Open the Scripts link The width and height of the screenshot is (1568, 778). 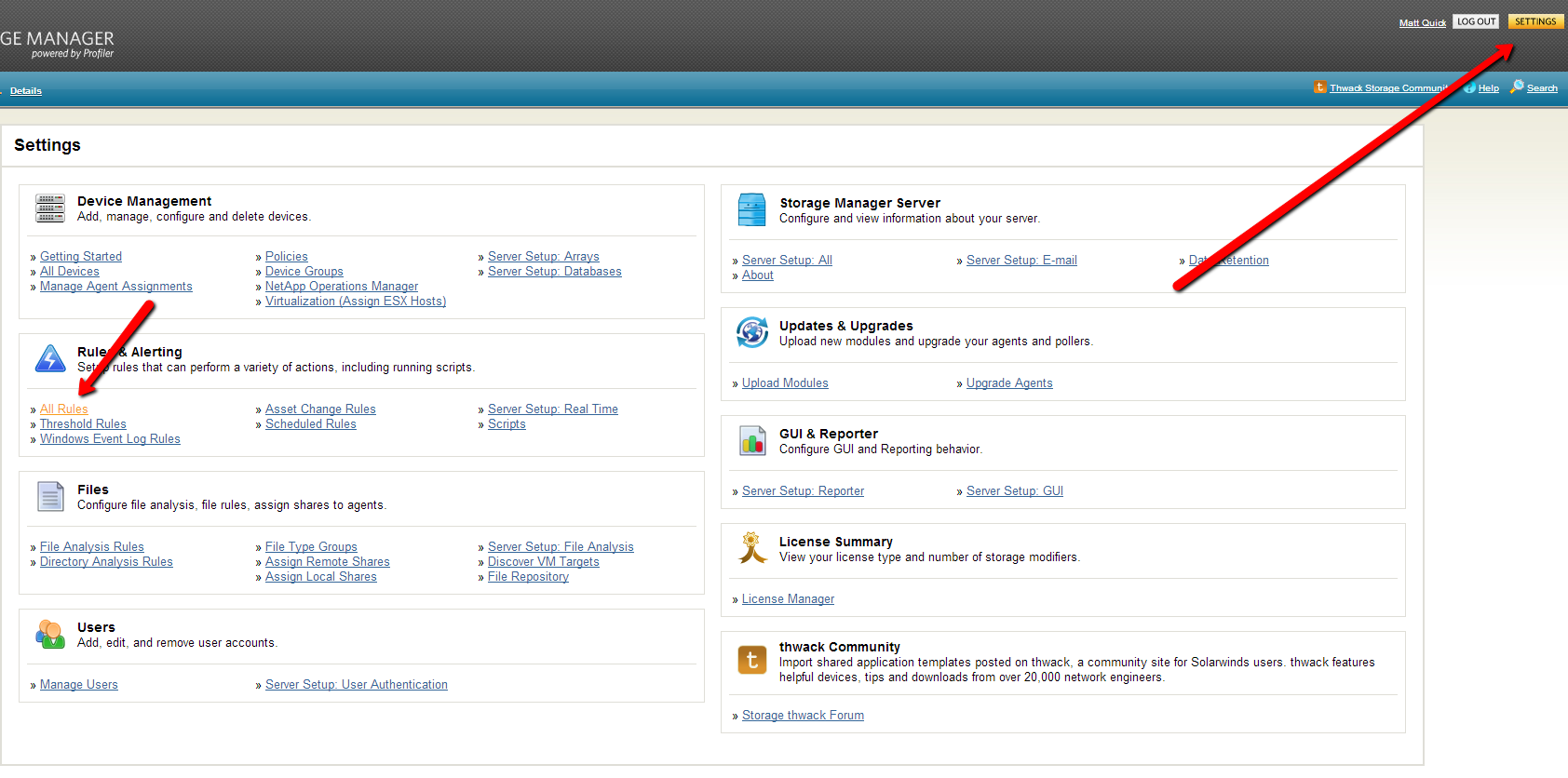click(507, 424)
